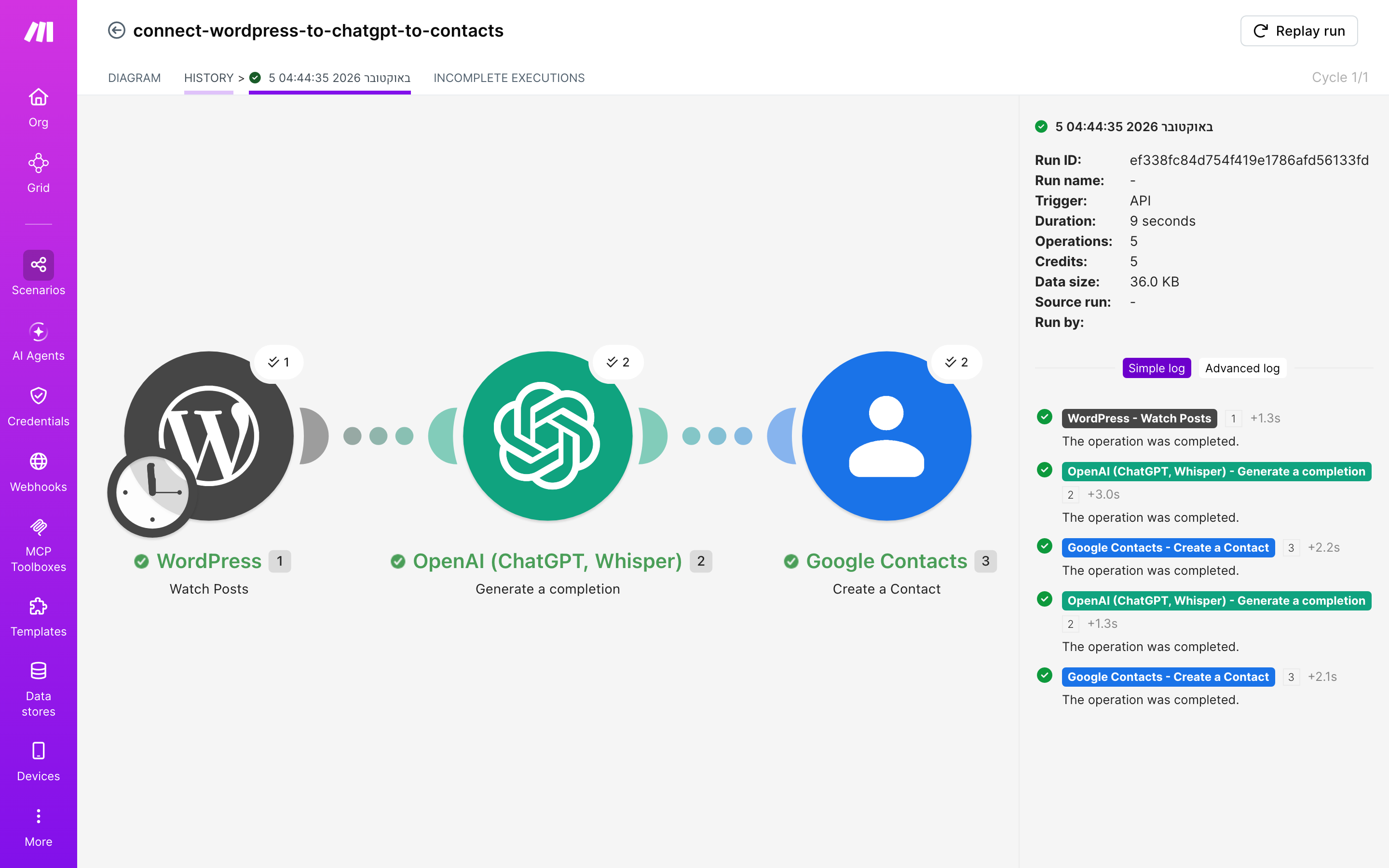Go to Scenarios section
This screenshot has width=1389, height=868.
pos(39,273)
